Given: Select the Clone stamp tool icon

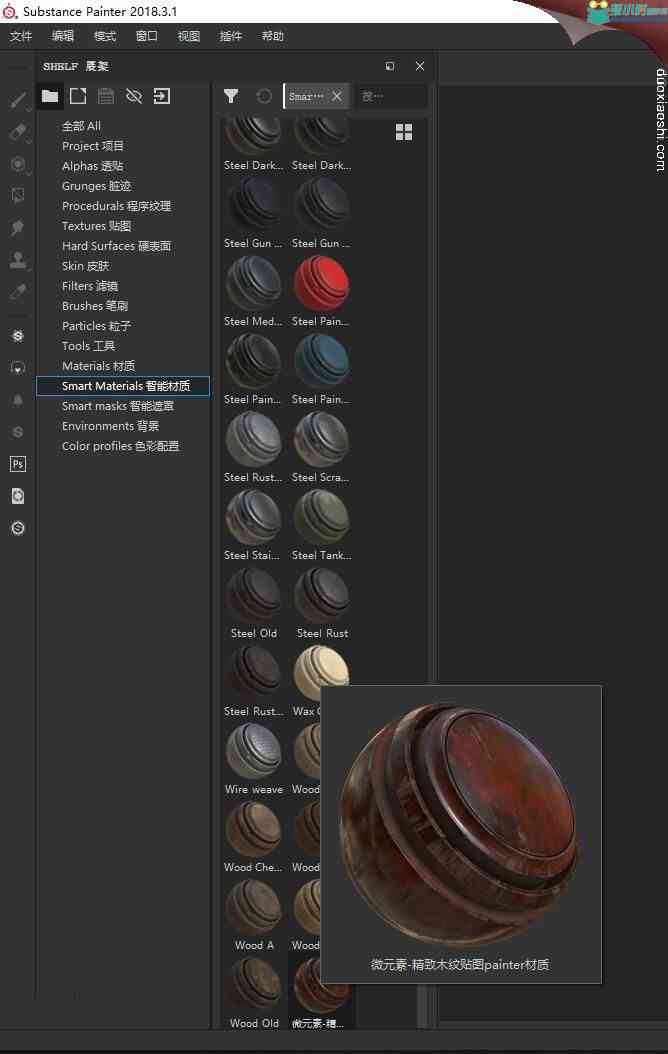Looking at the screenshot, I should click(x=18, y=259).
